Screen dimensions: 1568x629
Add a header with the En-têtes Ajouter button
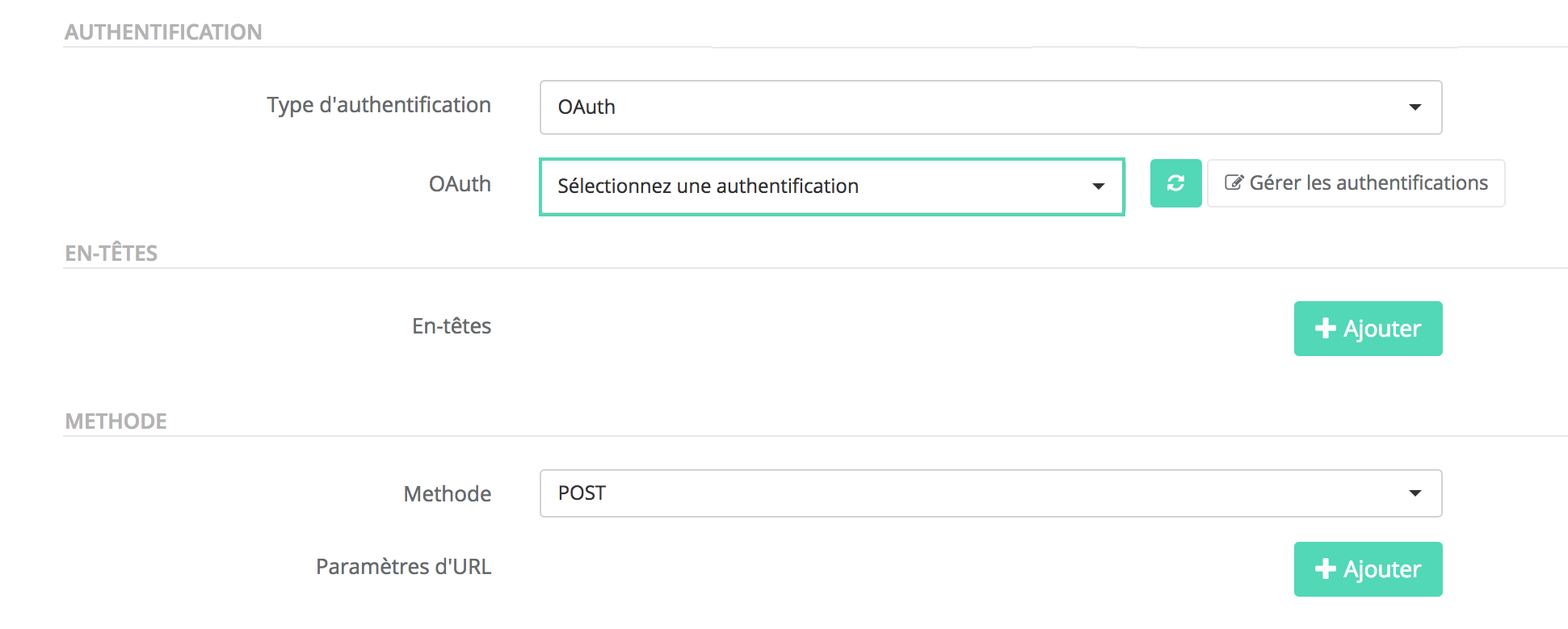(1368, 329)
